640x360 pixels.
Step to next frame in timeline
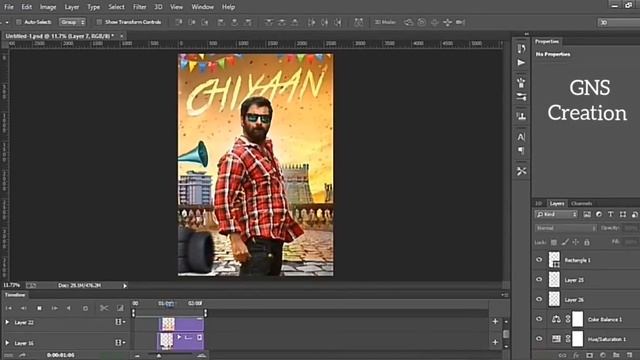coord(54,308)
